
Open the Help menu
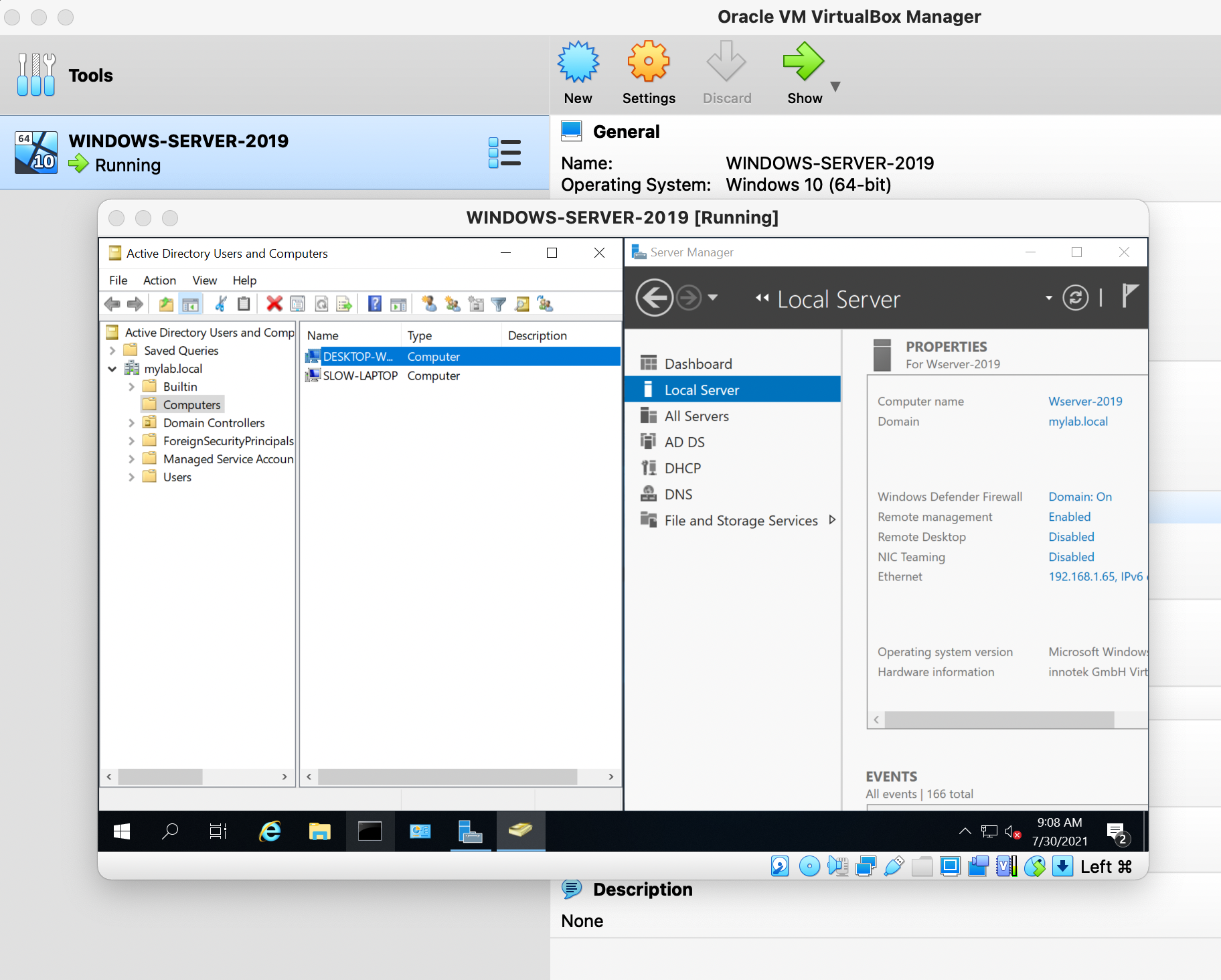pyautogui.click(x=244, y=280)
